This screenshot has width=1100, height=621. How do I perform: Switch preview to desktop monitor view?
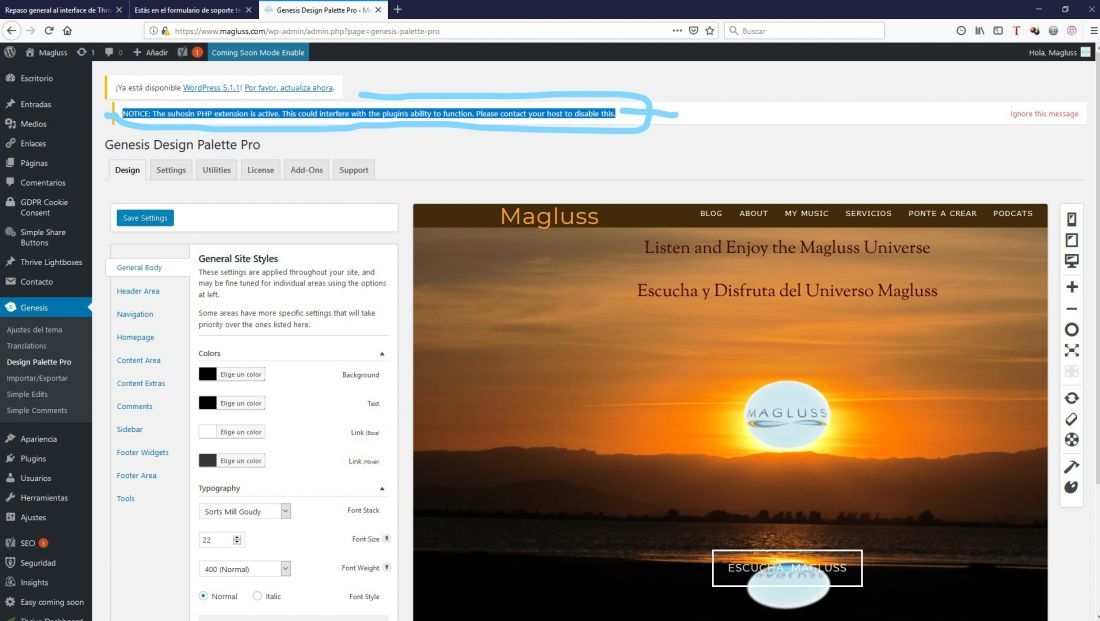[1071, 261]
